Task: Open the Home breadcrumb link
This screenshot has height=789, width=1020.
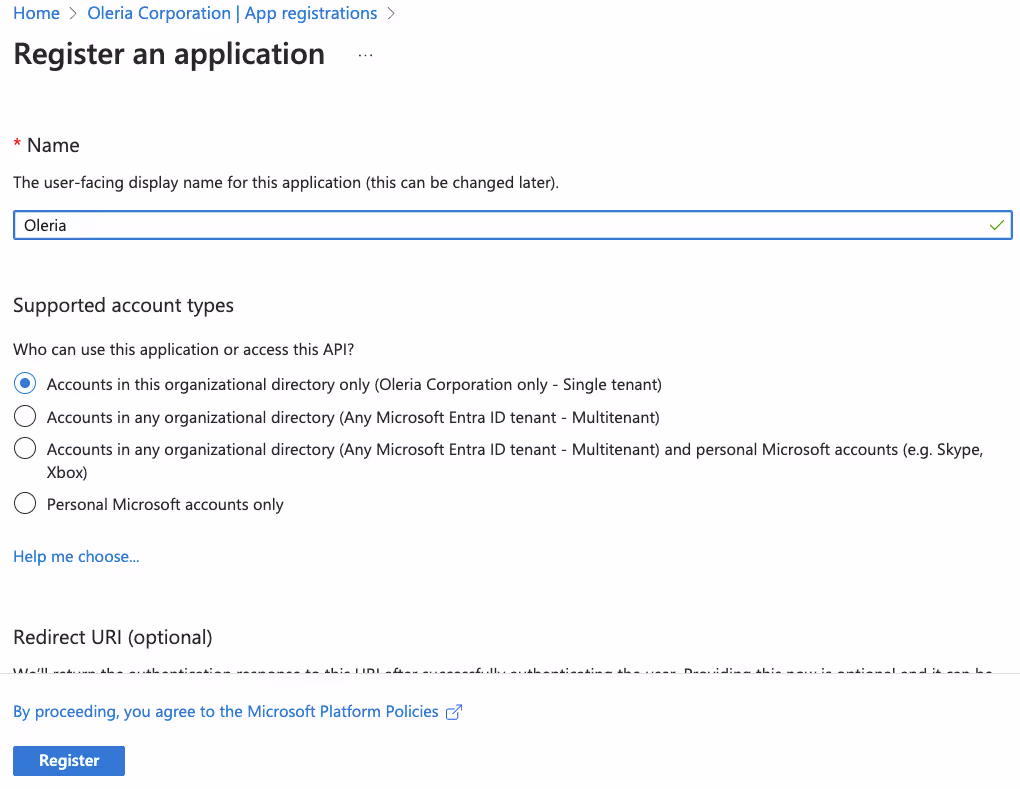Action: [x=36, y=13]
